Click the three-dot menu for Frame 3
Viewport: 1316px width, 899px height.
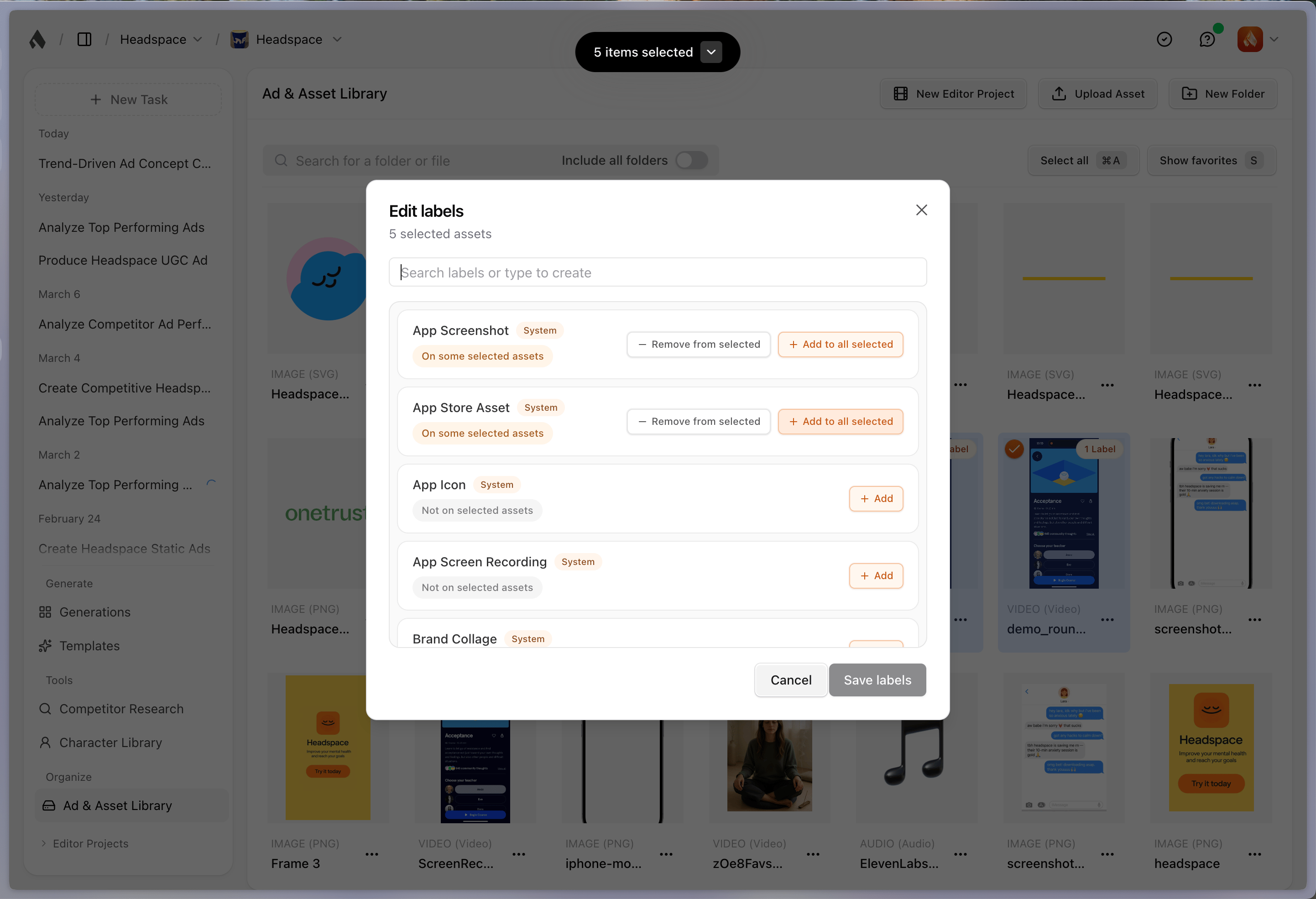(x=371, y=854)
